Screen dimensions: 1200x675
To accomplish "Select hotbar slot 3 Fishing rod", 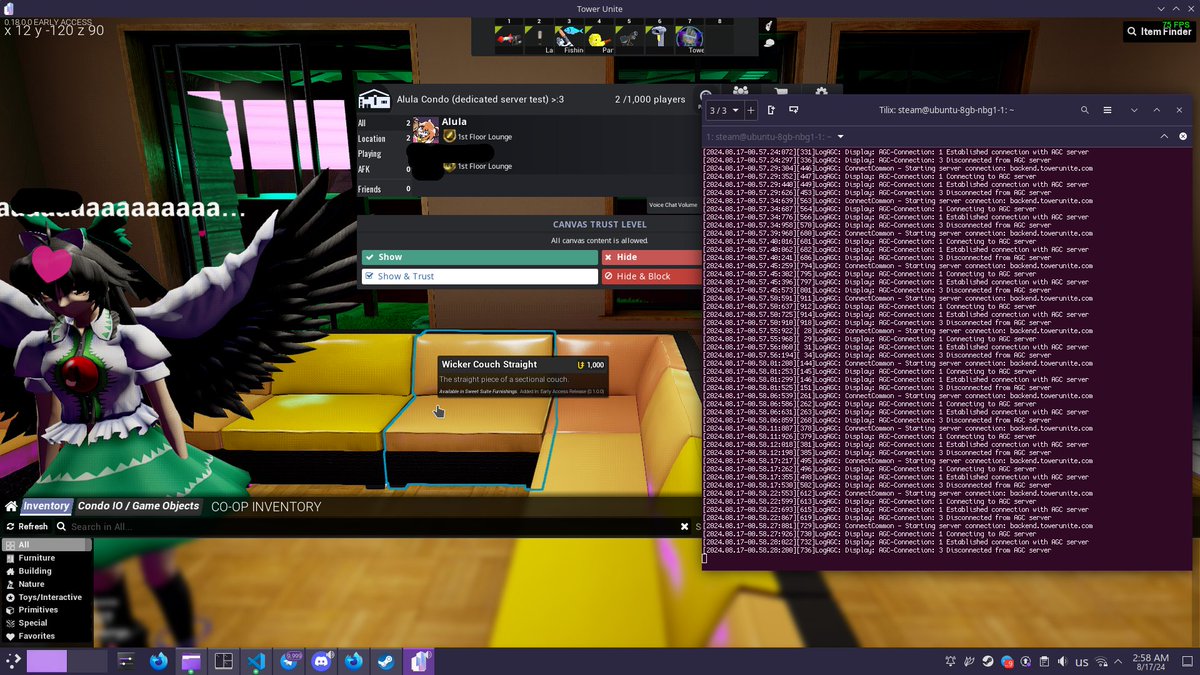I will pyautogui.click(x=570, y=37).
